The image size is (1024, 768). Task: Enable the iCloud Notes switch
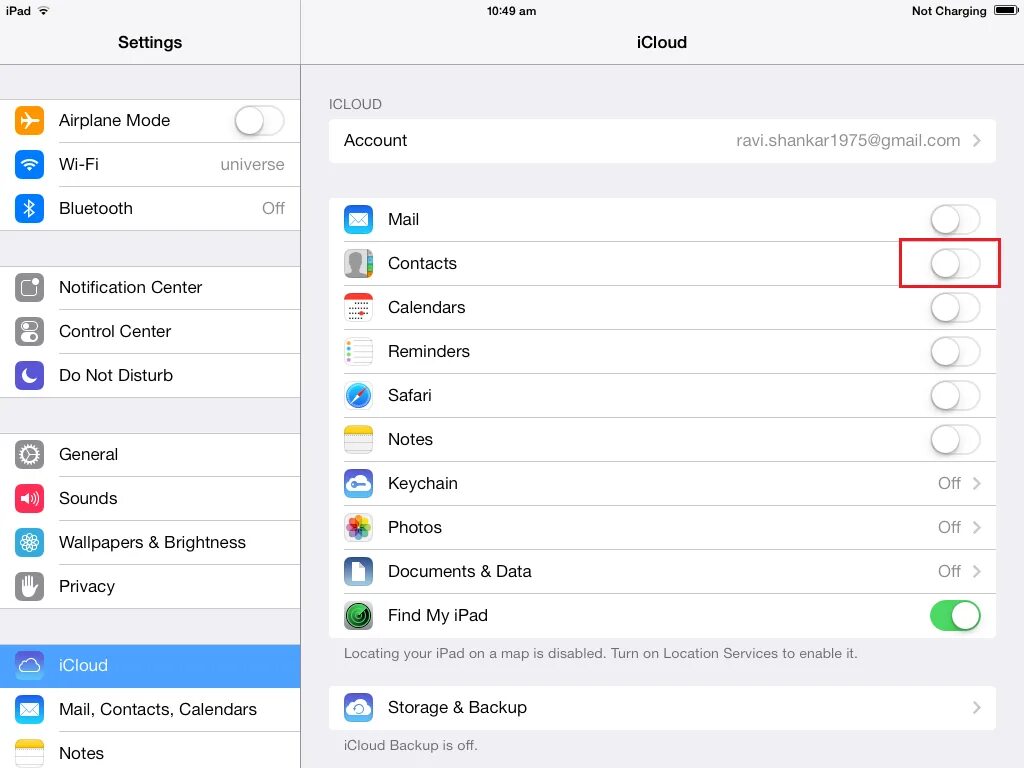(955, 440)
